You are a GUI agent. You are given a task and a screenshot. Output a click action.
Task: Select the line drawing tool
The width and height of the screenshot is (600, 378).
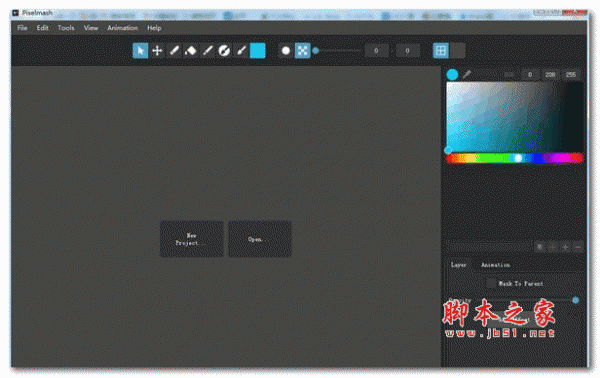207,51
